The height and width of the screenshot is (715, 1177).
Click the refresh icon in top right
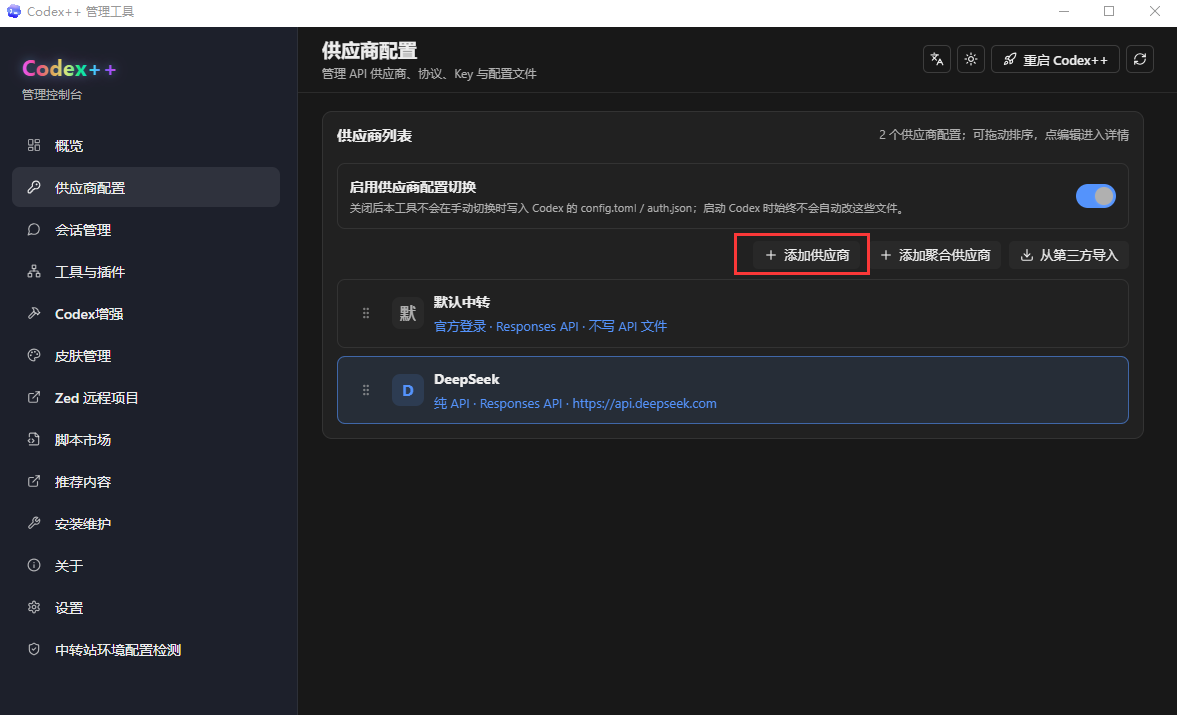(x=1139, y=59)
